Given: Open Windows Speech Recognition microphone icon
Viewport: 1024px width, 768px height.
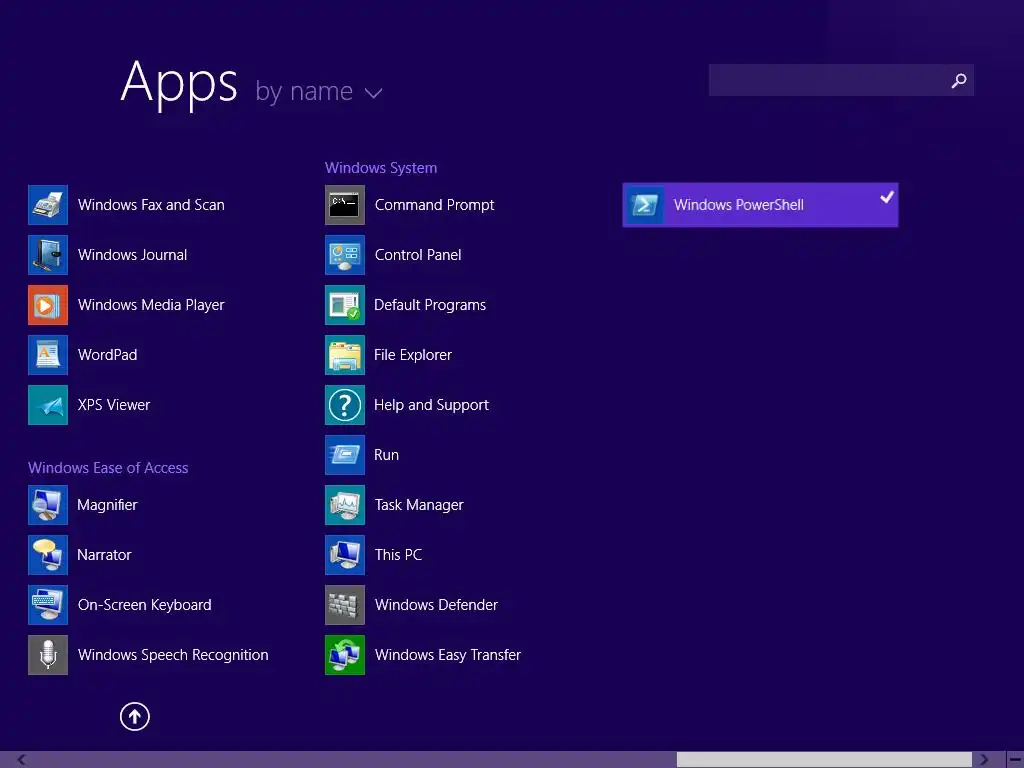Looking at the screenshot, I should [x=48, y=655].
